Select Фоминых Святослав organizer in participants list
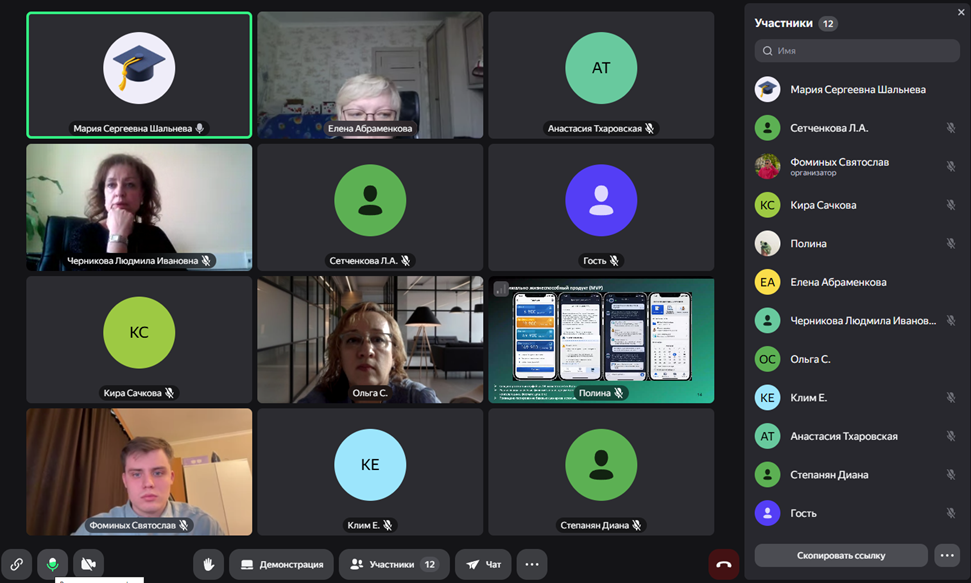 840,166
